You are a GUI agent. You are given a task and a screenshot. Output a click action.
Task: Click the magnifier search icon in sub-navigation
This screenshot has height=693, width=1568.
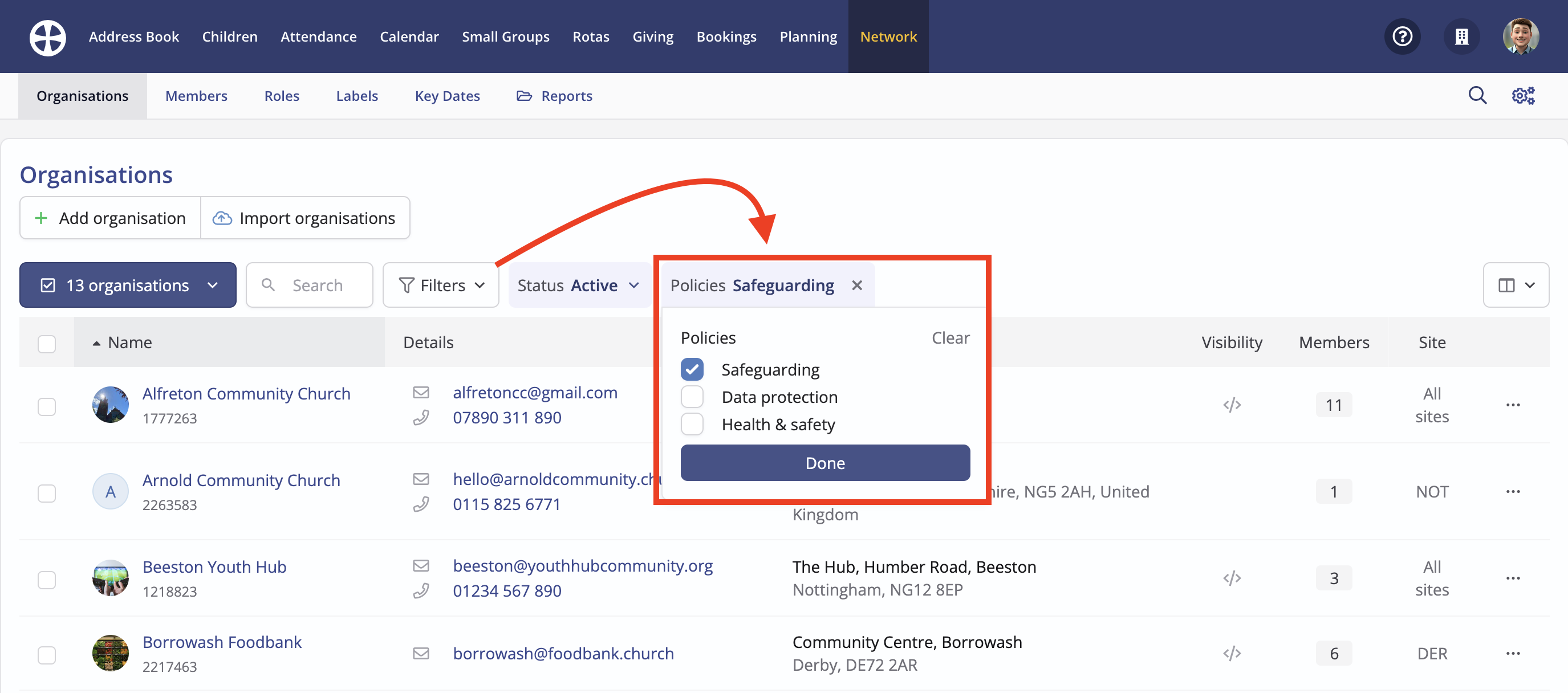pyautogui.click(x=1477, y=96)
